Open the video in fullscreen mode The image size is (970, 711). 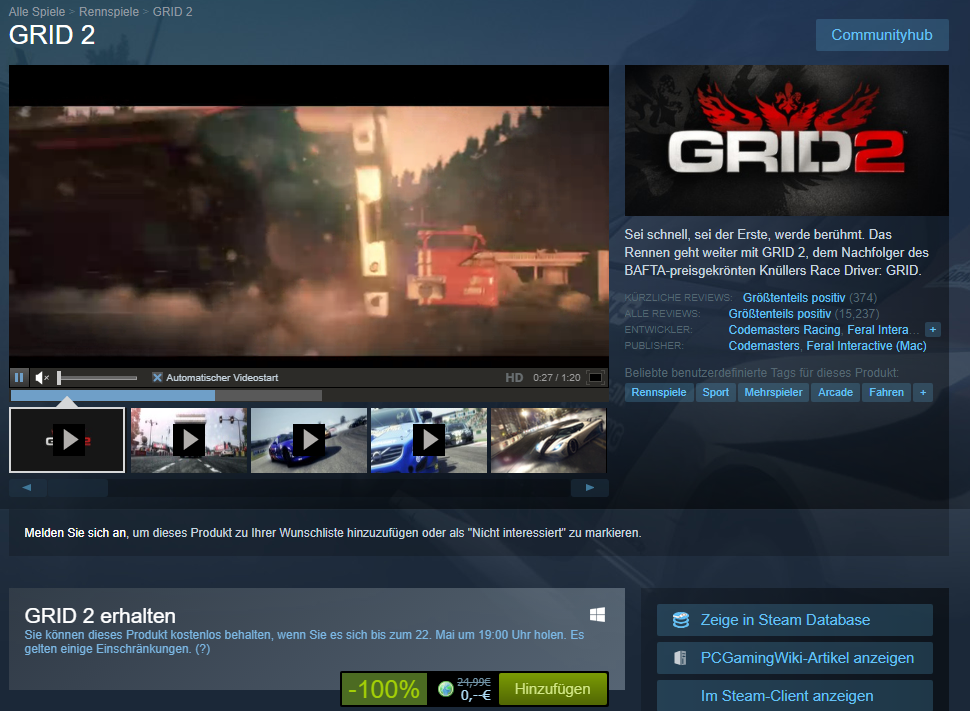[x=595, y=377]
